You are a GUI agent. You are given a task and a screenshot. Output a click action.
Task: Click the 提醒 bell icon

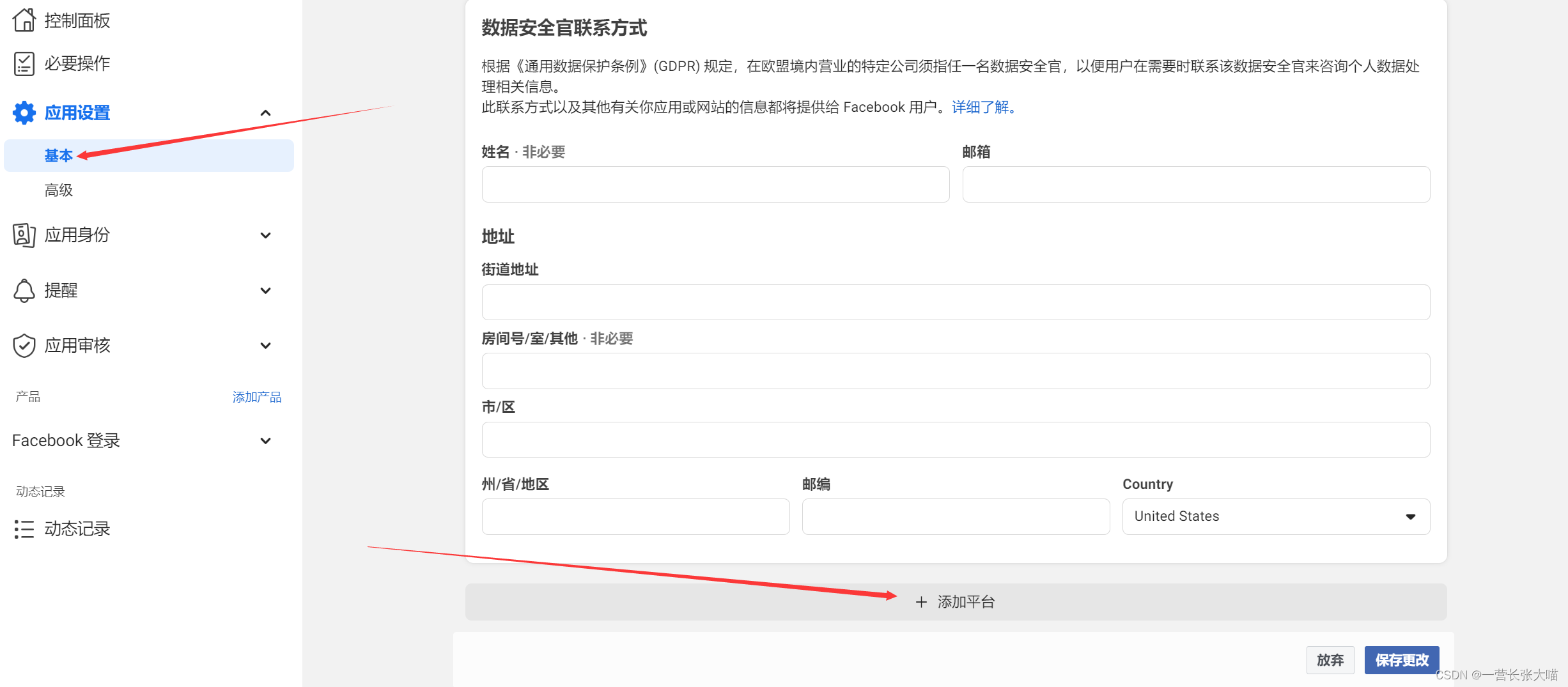tap(24, 290)
